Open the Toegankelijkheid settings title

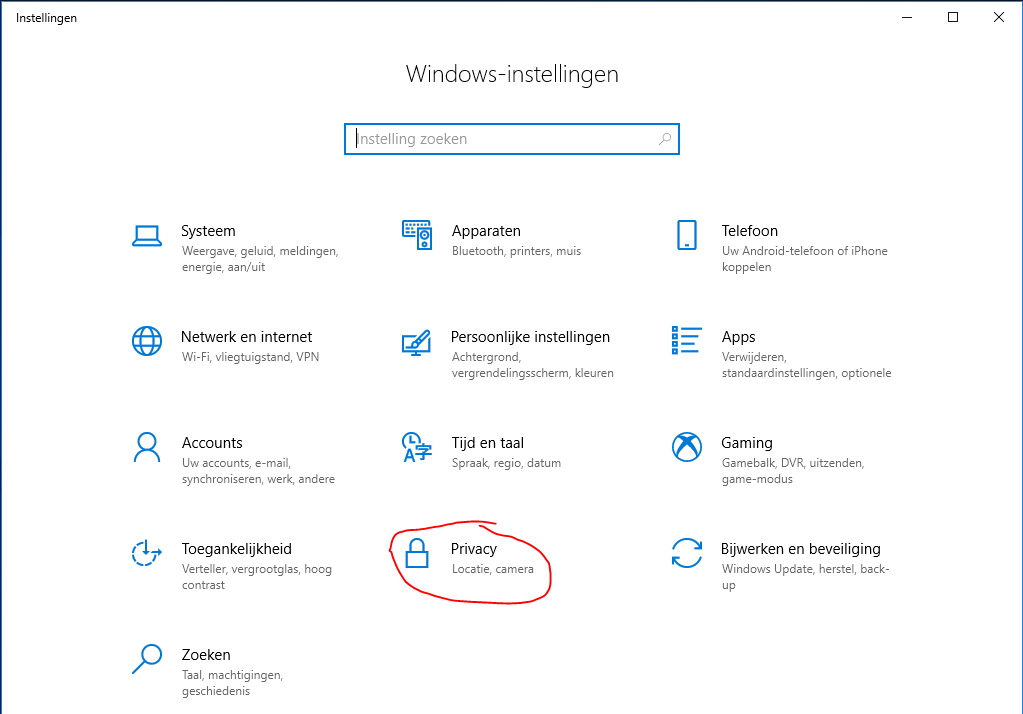236,549
